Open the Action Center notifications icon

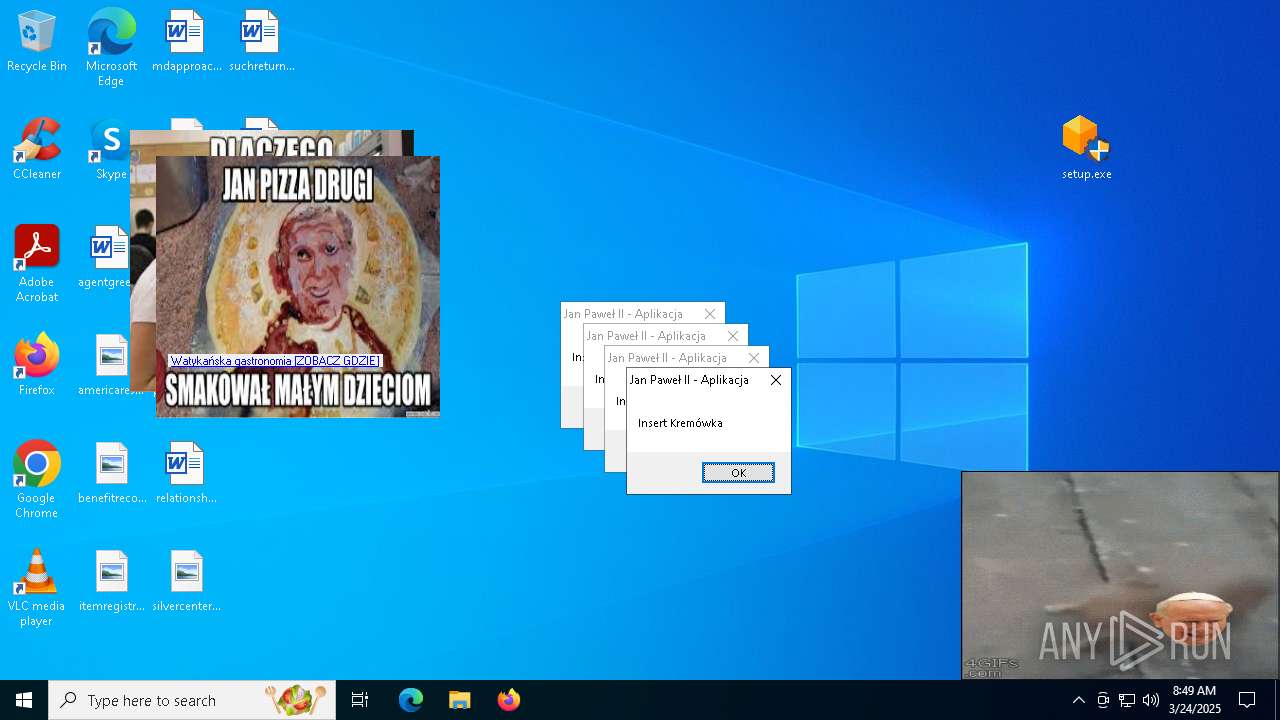coord(1247,700)
